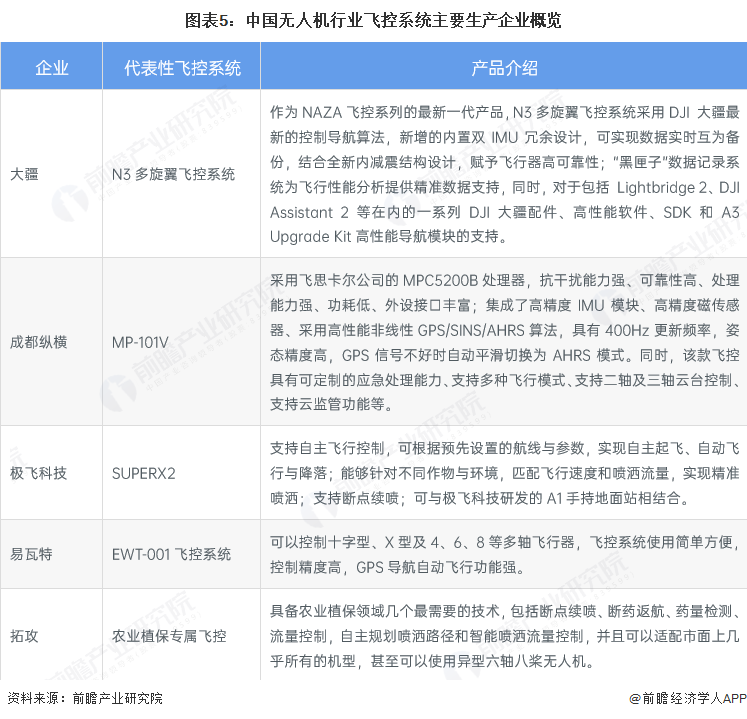Screen dimensions: 747x719
Task: Click the '@前瞻经济学人APP' attribution
Action: 687,698
